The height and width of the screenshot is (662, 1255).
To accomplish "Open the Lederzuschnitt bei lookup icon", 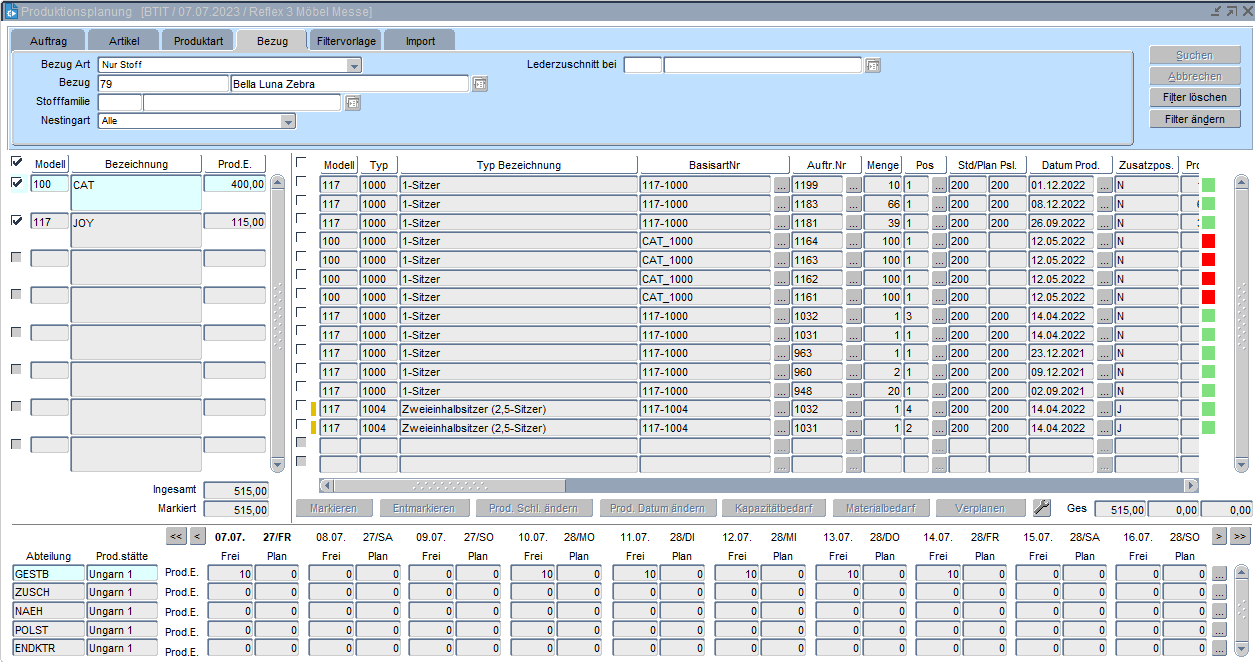I will click(873, 65).
